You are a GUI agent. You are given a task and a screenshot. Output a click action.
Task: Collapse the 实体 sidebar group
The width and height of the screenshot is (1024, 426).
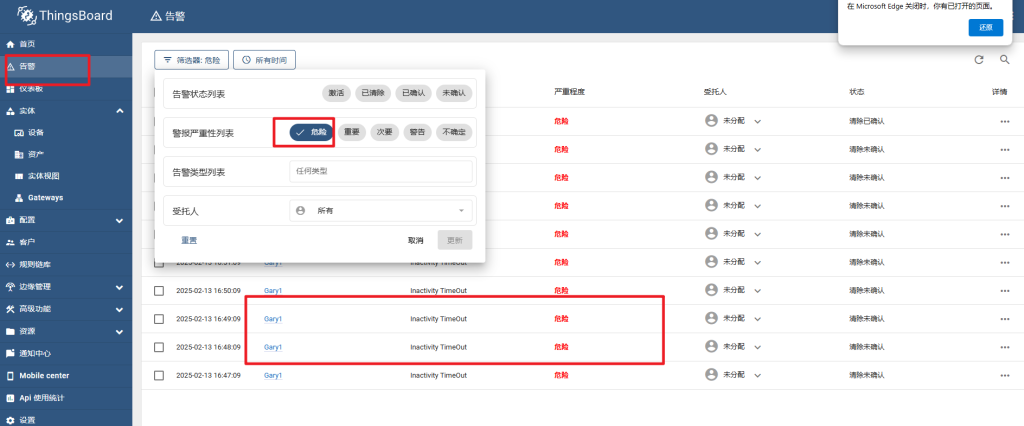click(120, 111)
